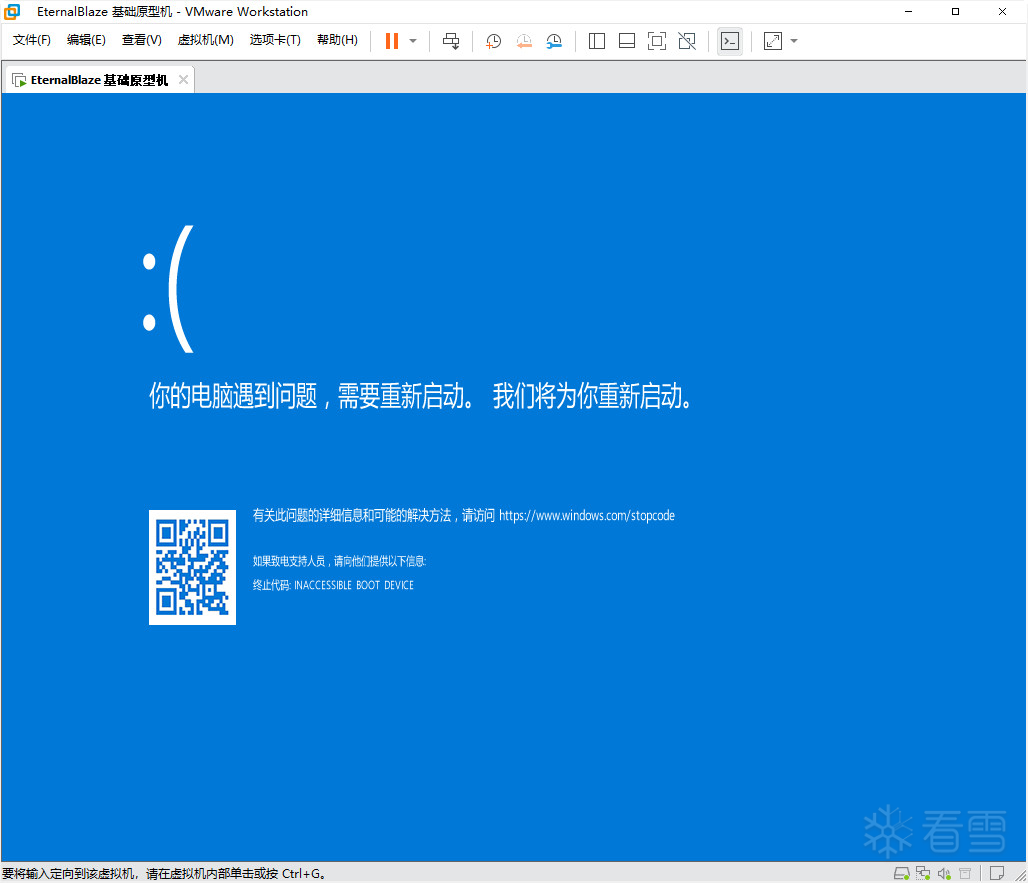Viewport: 1028px width, 883px height.
Task: Open the 编辑(E) menu
Action: click(x=86, y=40)
